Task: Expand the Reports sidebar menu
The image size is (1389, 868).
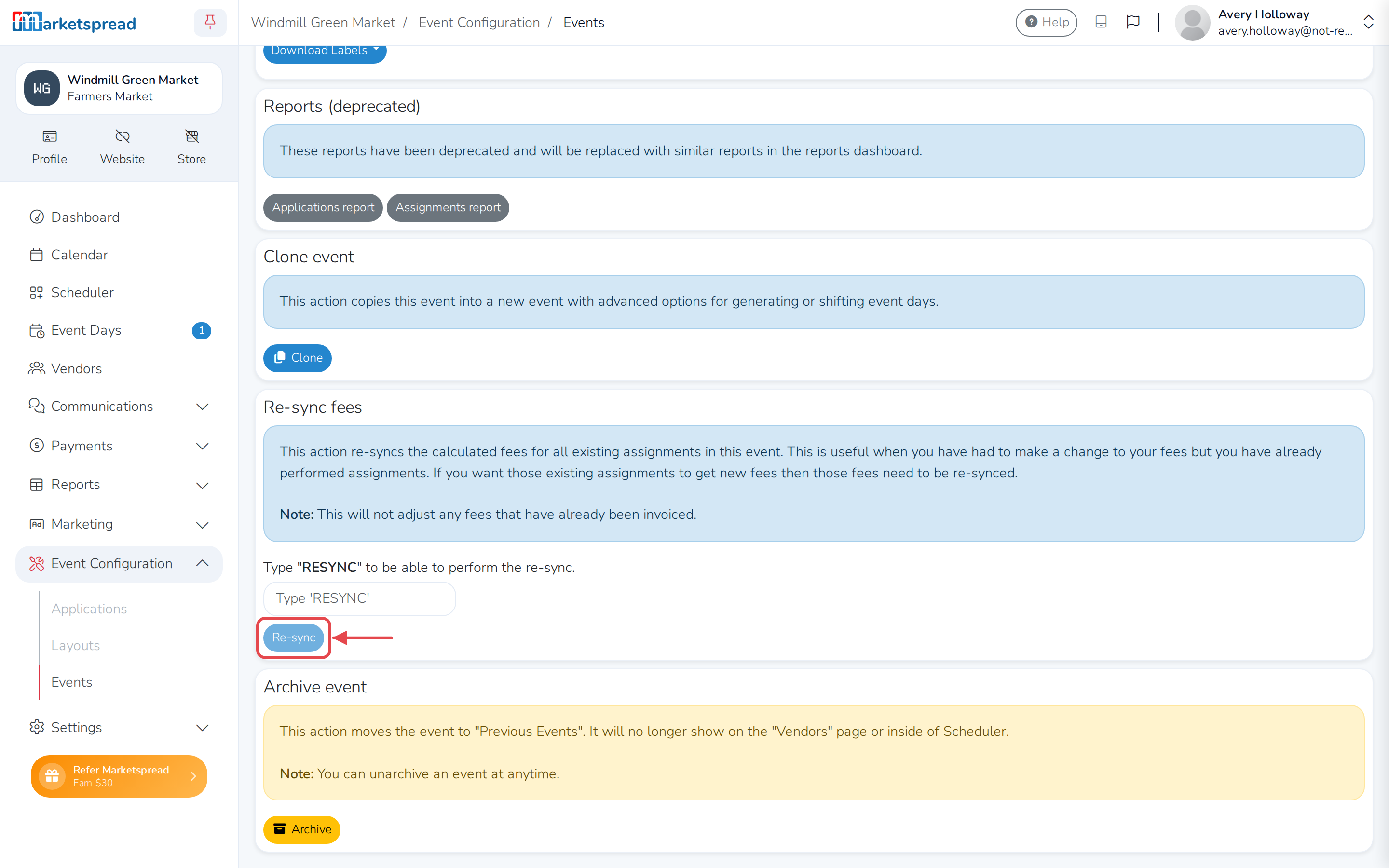Action: (119, 485)
